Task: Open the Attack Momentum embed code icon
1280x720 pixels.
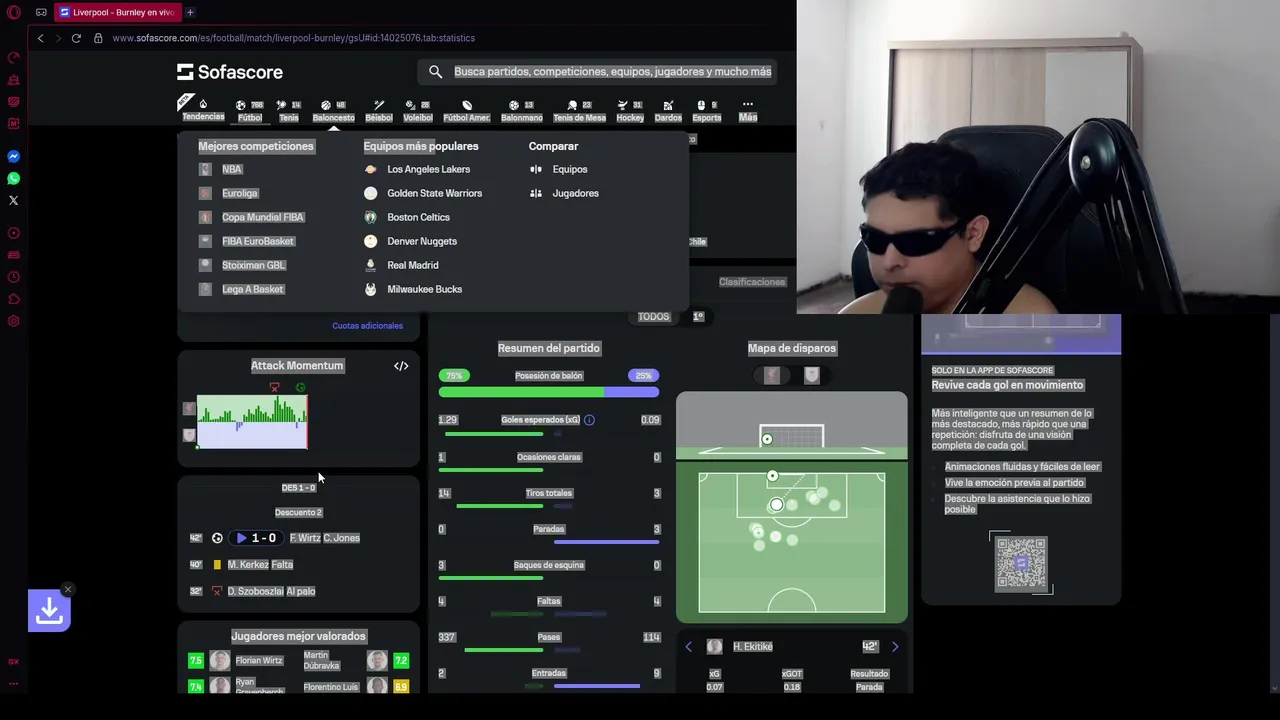Action: click(401, 366)
